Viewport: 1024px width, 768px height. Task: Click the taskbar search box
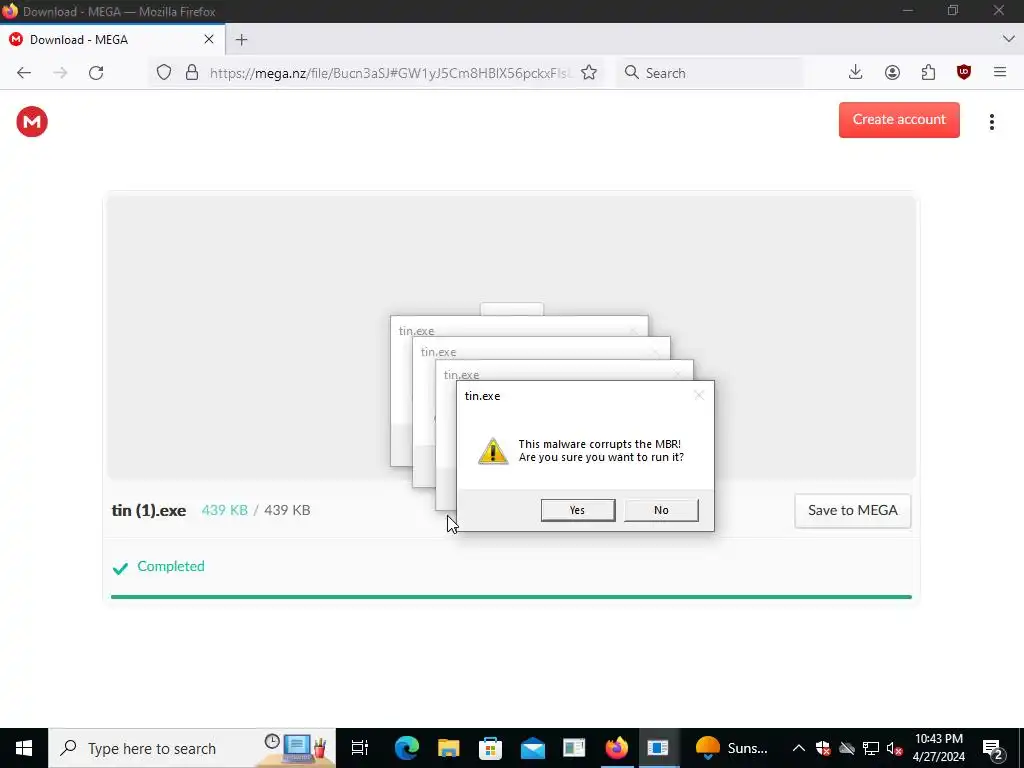point(192,748)
